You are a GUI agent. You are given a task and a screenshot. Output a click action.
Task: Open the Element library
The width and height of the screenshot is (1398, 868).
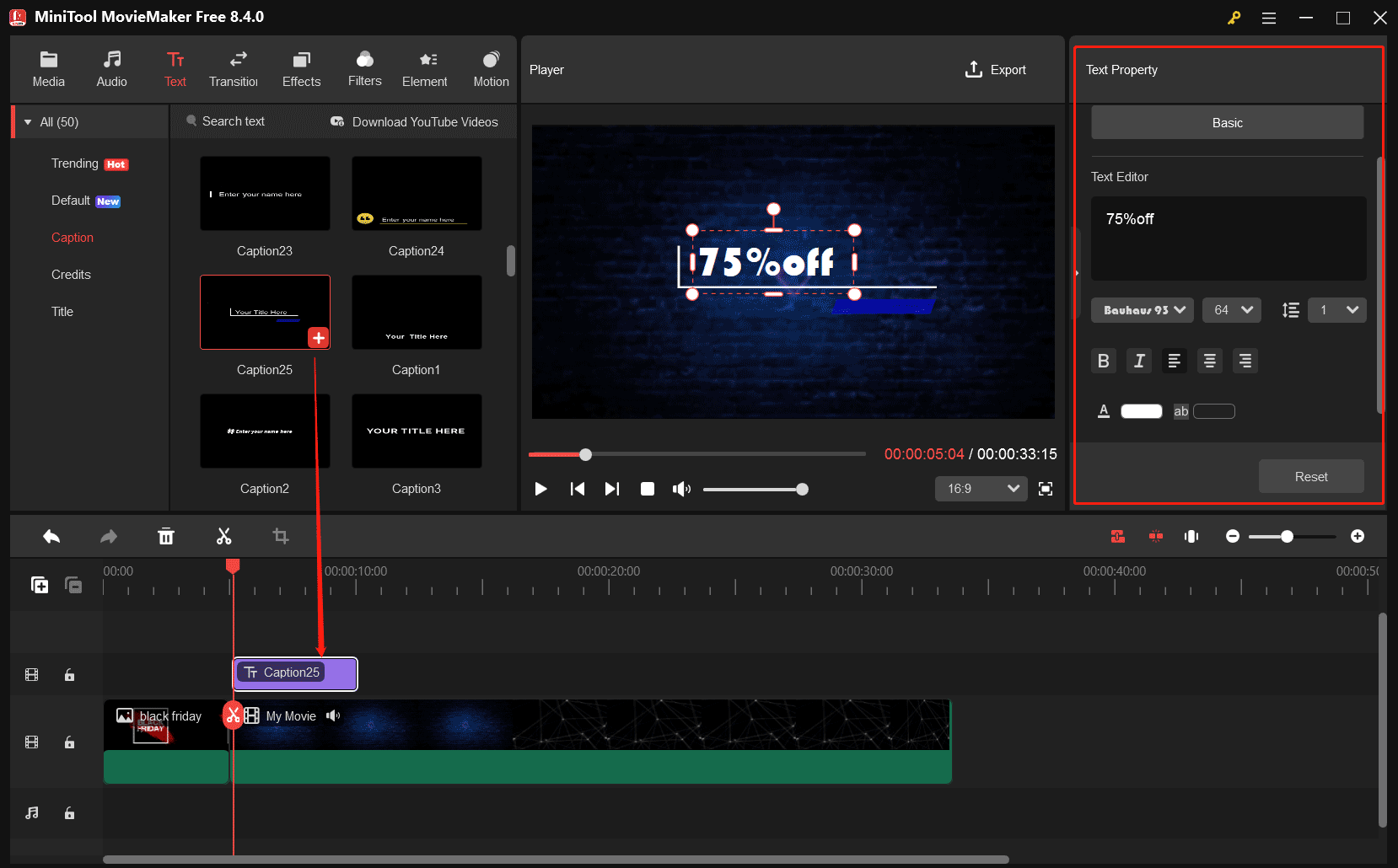(x=425, y=67)
